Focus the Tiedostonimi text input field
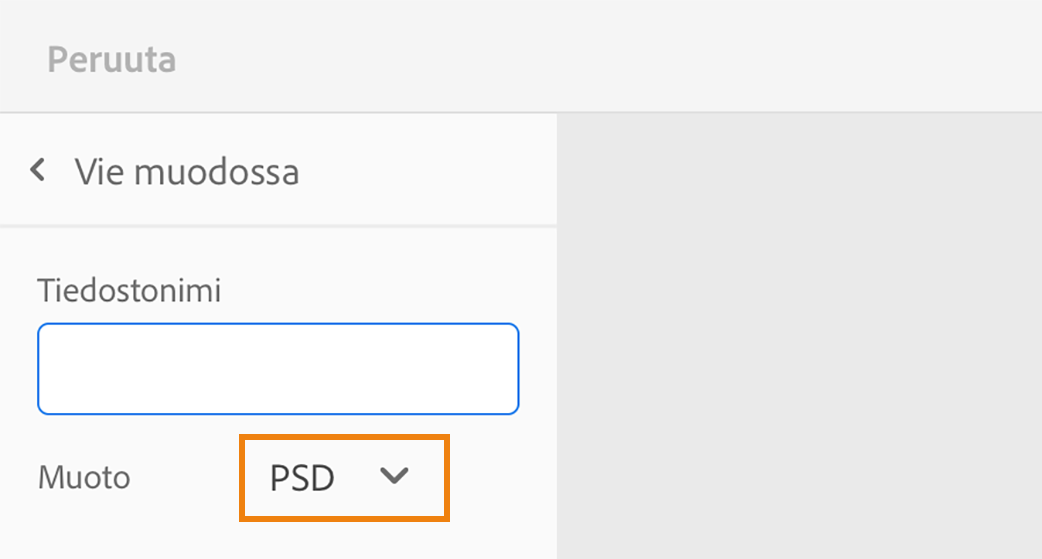The image size is (1042, 559). coord(278,368)
